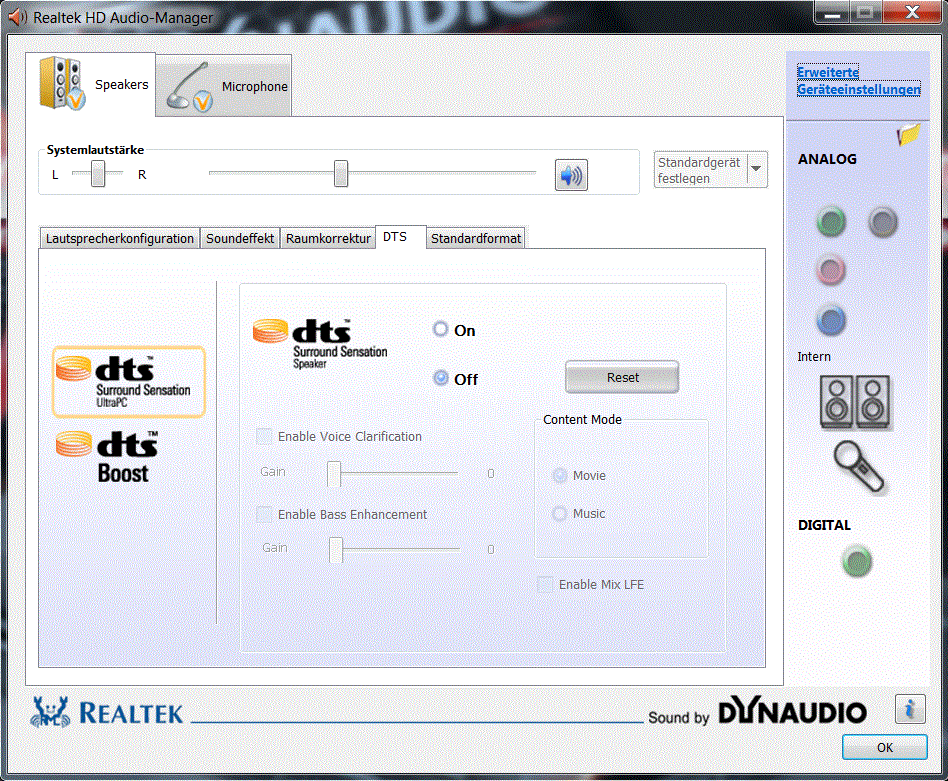The height and width of the screenshot is (781, 948).
Task: Click the Systemlautstärke label
Action: coord(95,150)
